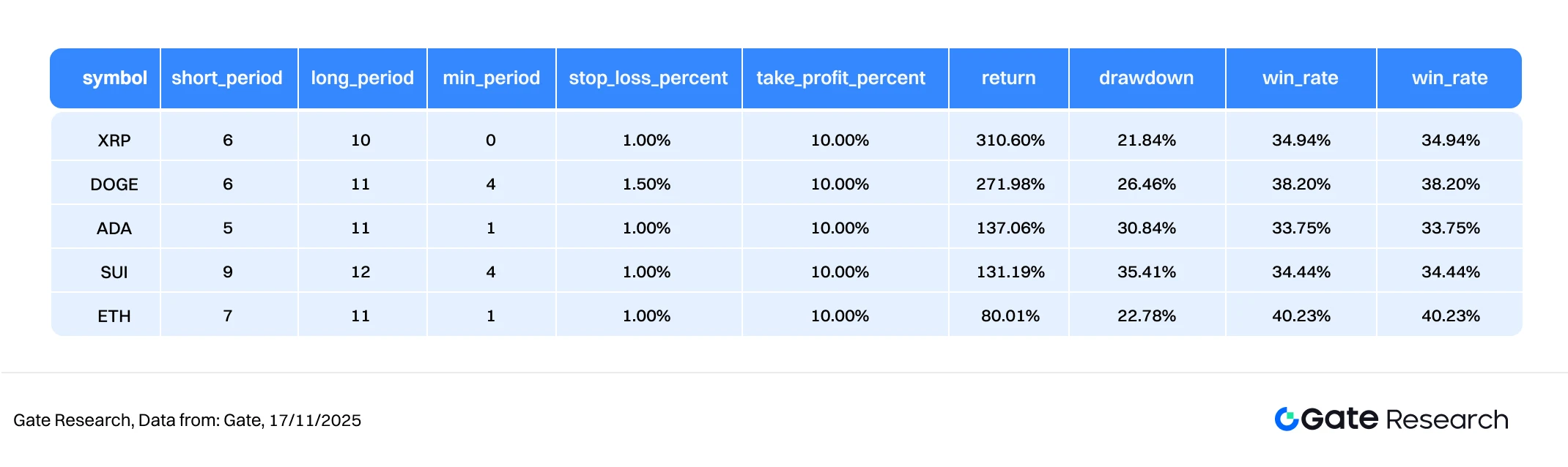Click the DOGE symbol cell
This screenshot has height=467, width=1568.
pos(114,184)
